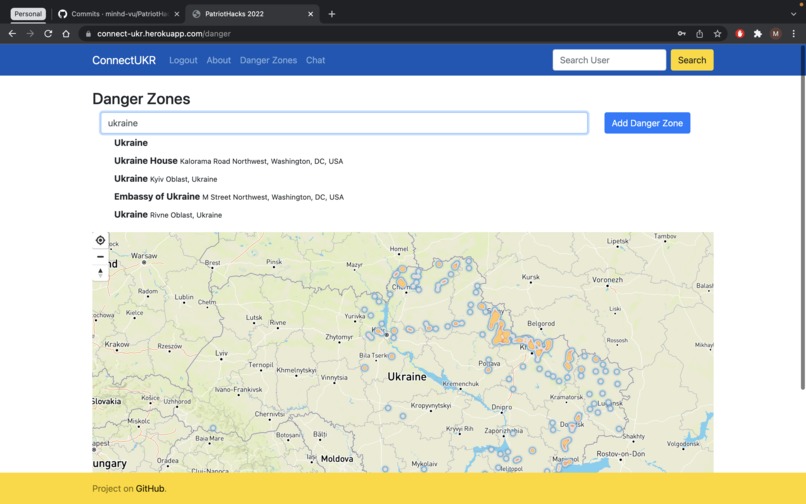Open new tab with plus icon
This screenshot has height=504, width=806.
click(x=332, y=14)
